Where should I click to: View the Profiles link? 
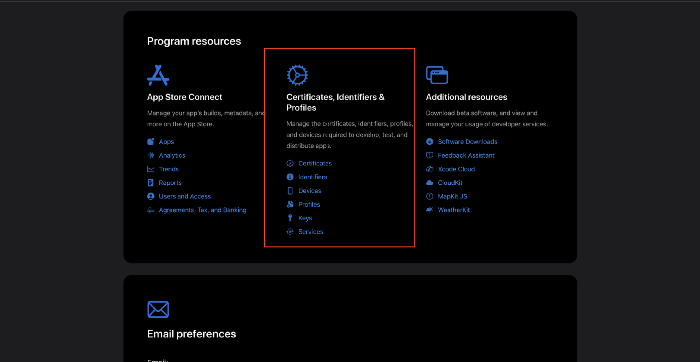pos(309,204)
